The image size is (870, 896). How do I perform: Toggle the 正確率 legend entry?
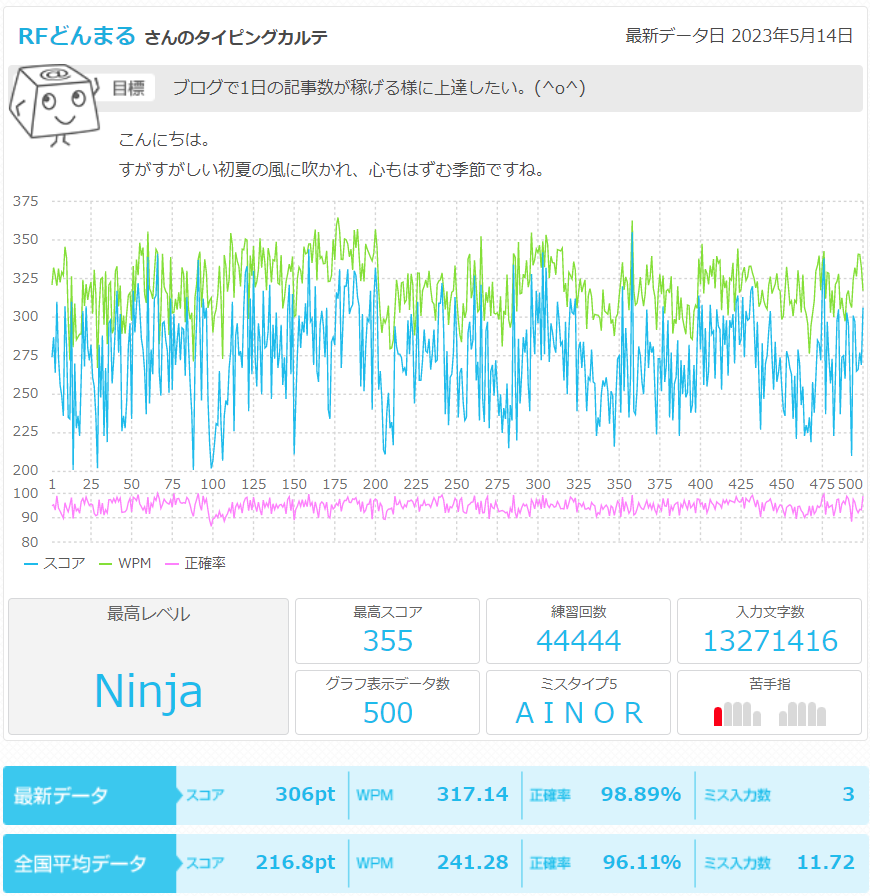pos(195,563)
